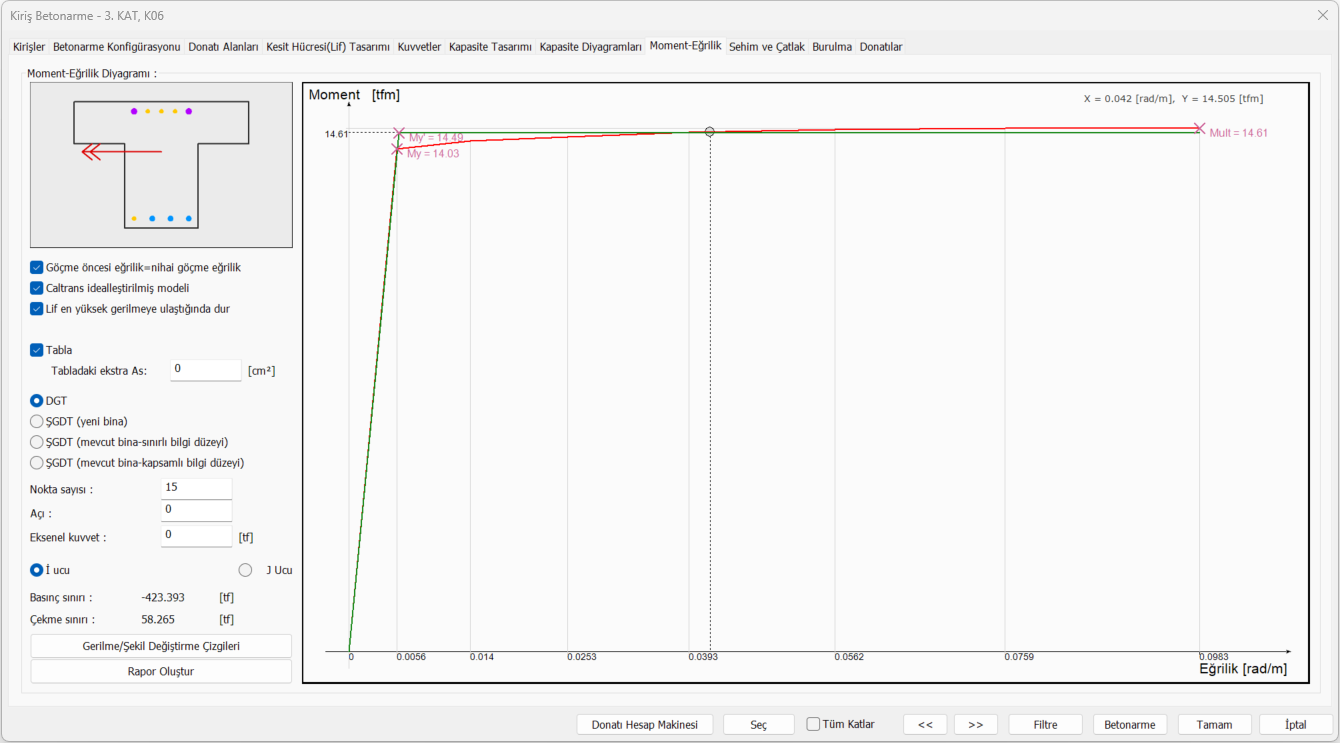
Task: Toggle Lif en yüksek gerilmeye ulaştığında dur
Action: (37, 309)
